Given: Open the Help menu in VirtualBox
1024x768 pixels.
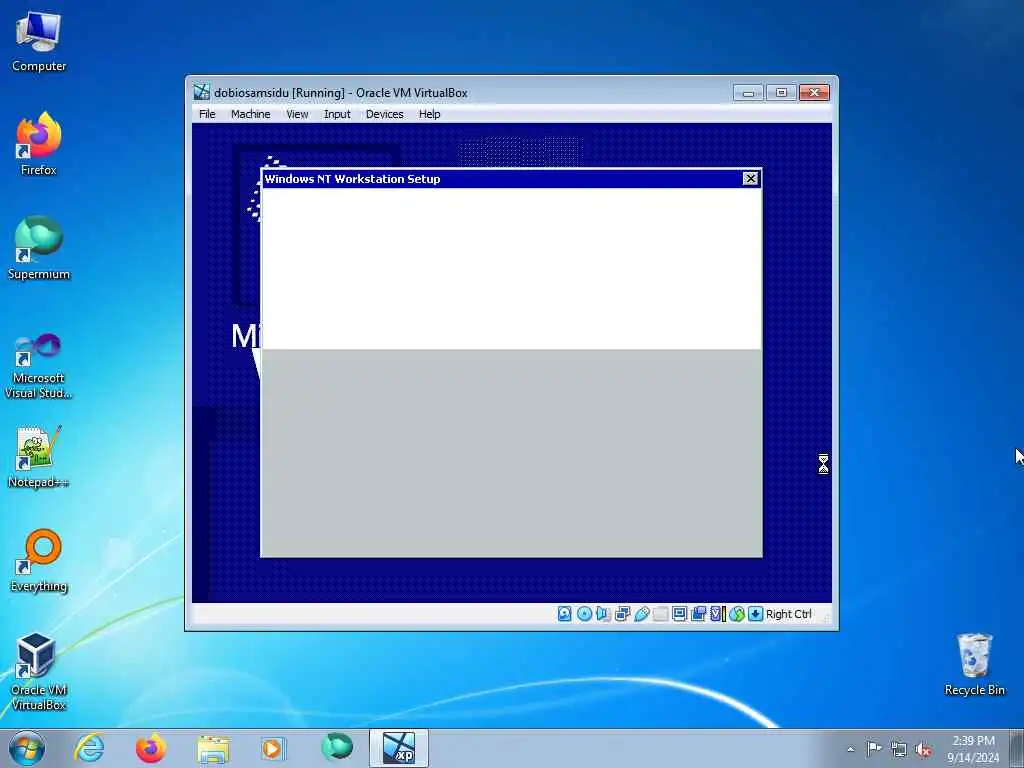Looking at the screenshot, I should [x=430, y=114].
